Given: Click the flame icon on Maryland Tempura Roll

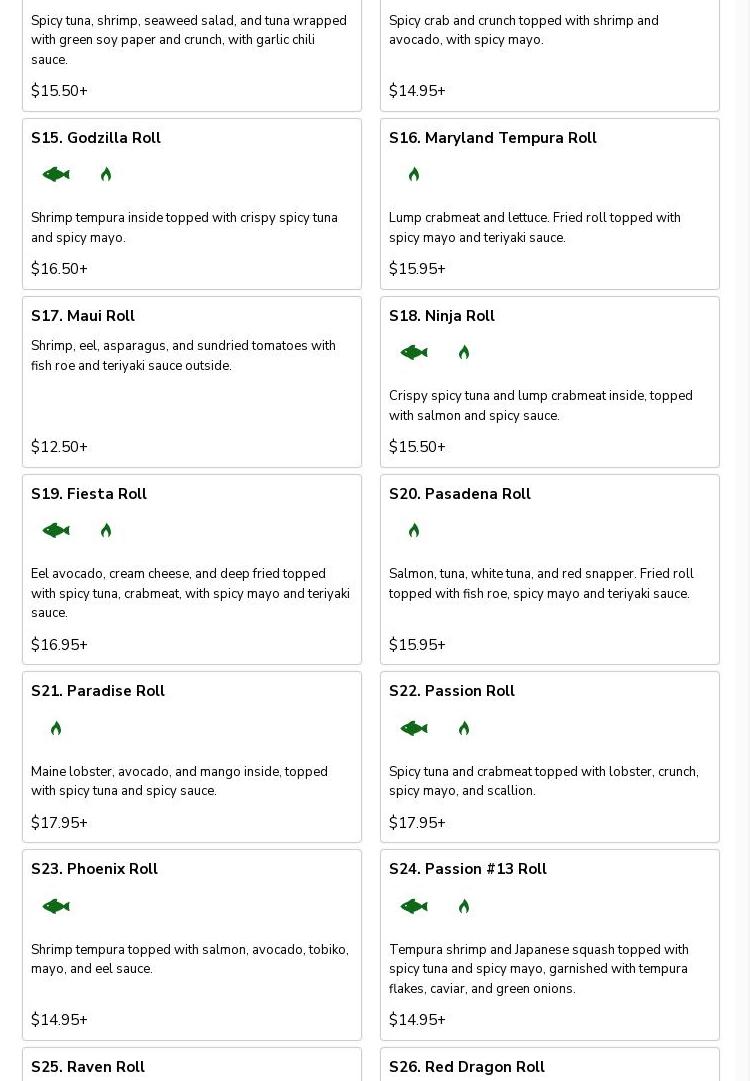Looking at the screenshot, I should point(414,175).
